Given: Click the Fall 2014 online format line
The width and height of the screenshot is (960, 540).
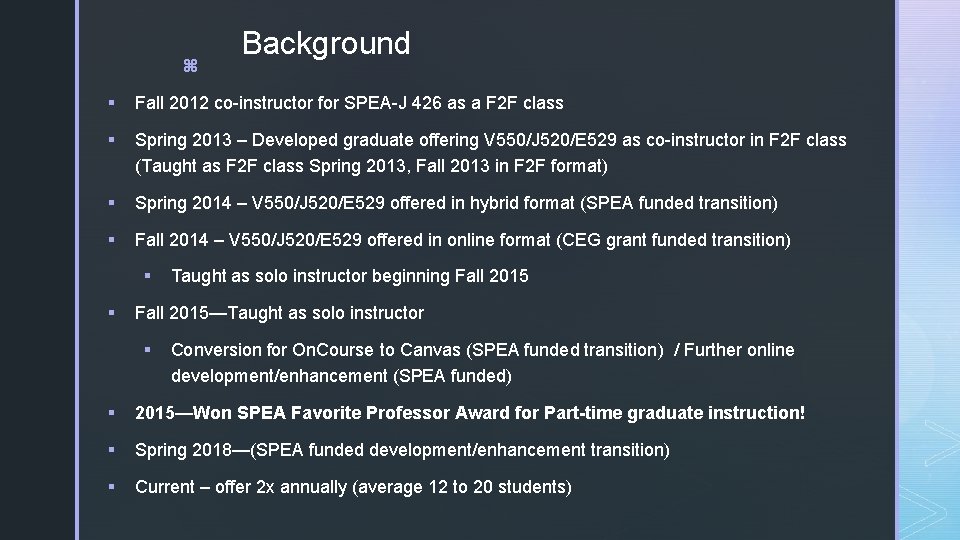Looking at the screenshot, I should [x=463, y=239].
